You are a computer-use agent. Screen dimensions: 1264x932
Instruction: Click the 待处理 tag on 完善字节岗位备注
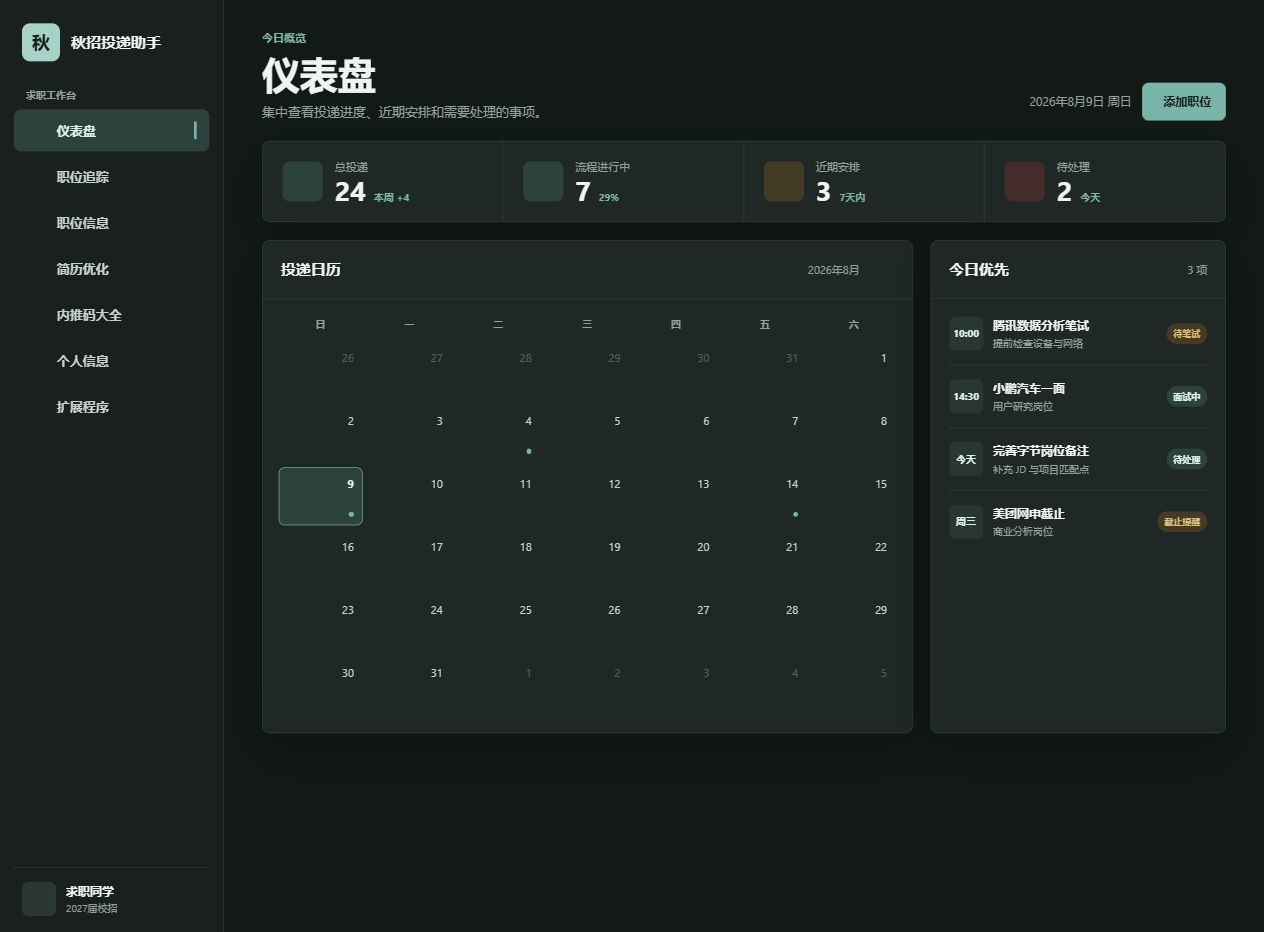[1187, 460]
